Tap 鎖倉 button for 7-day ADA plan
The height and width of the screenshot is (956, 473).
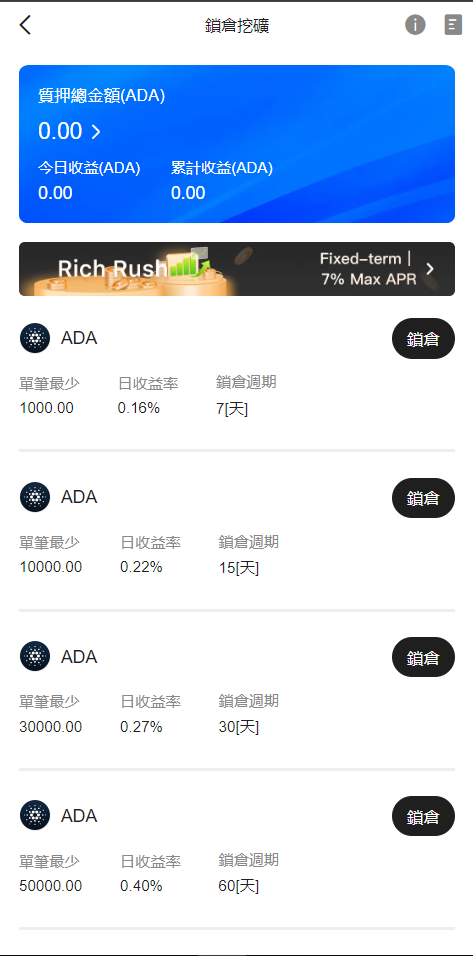[x=423, y=338]
